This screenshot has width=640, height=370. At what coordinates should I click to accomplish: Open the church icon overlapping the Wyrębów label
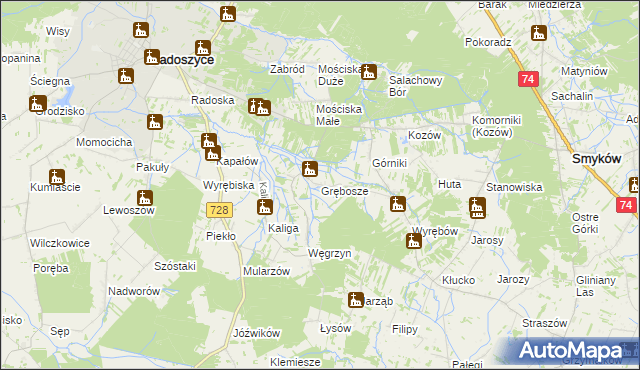[x=413, y=241]
